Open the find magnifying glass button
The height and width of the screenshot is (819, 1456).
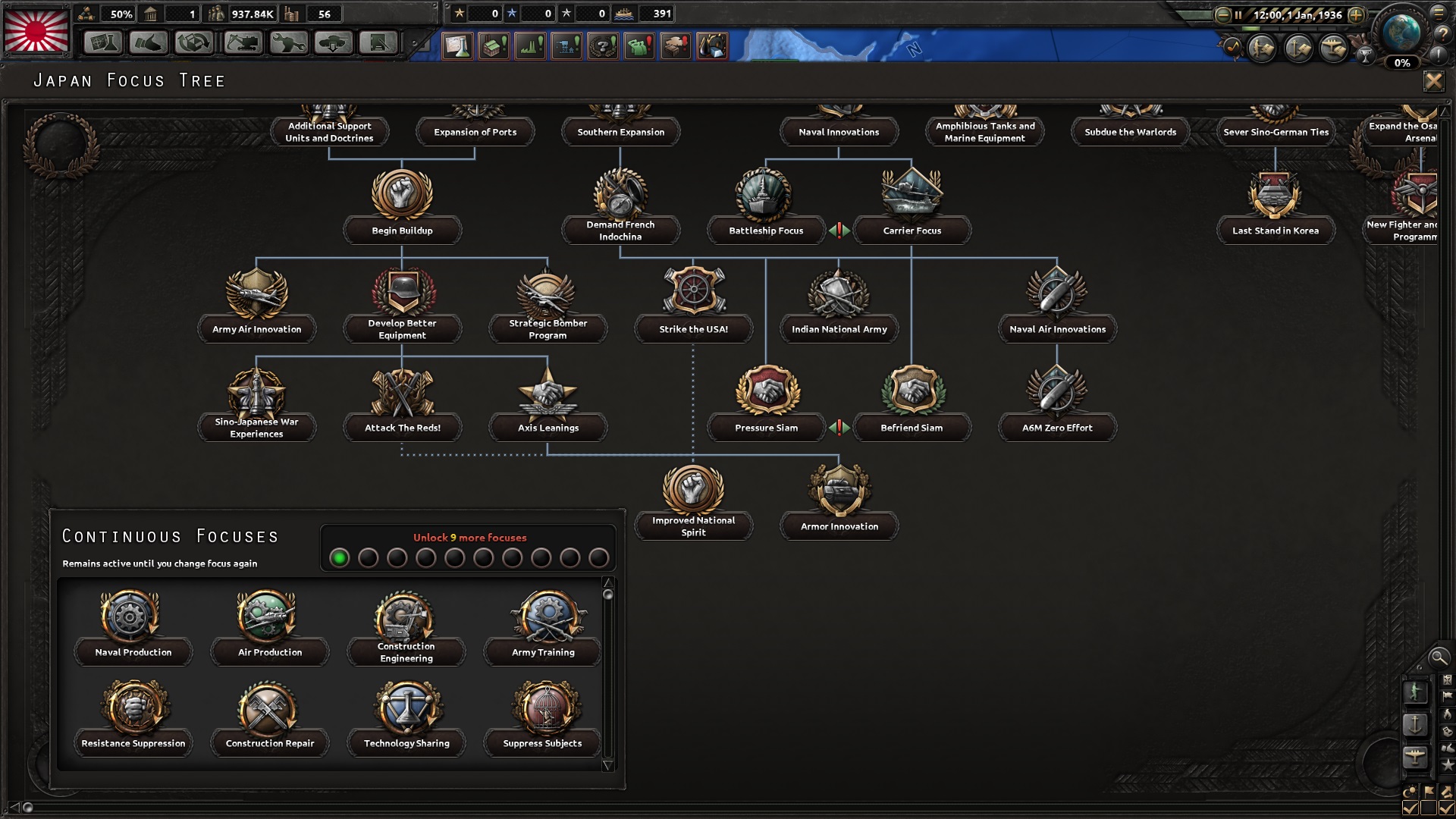(x=1438, y=657)
